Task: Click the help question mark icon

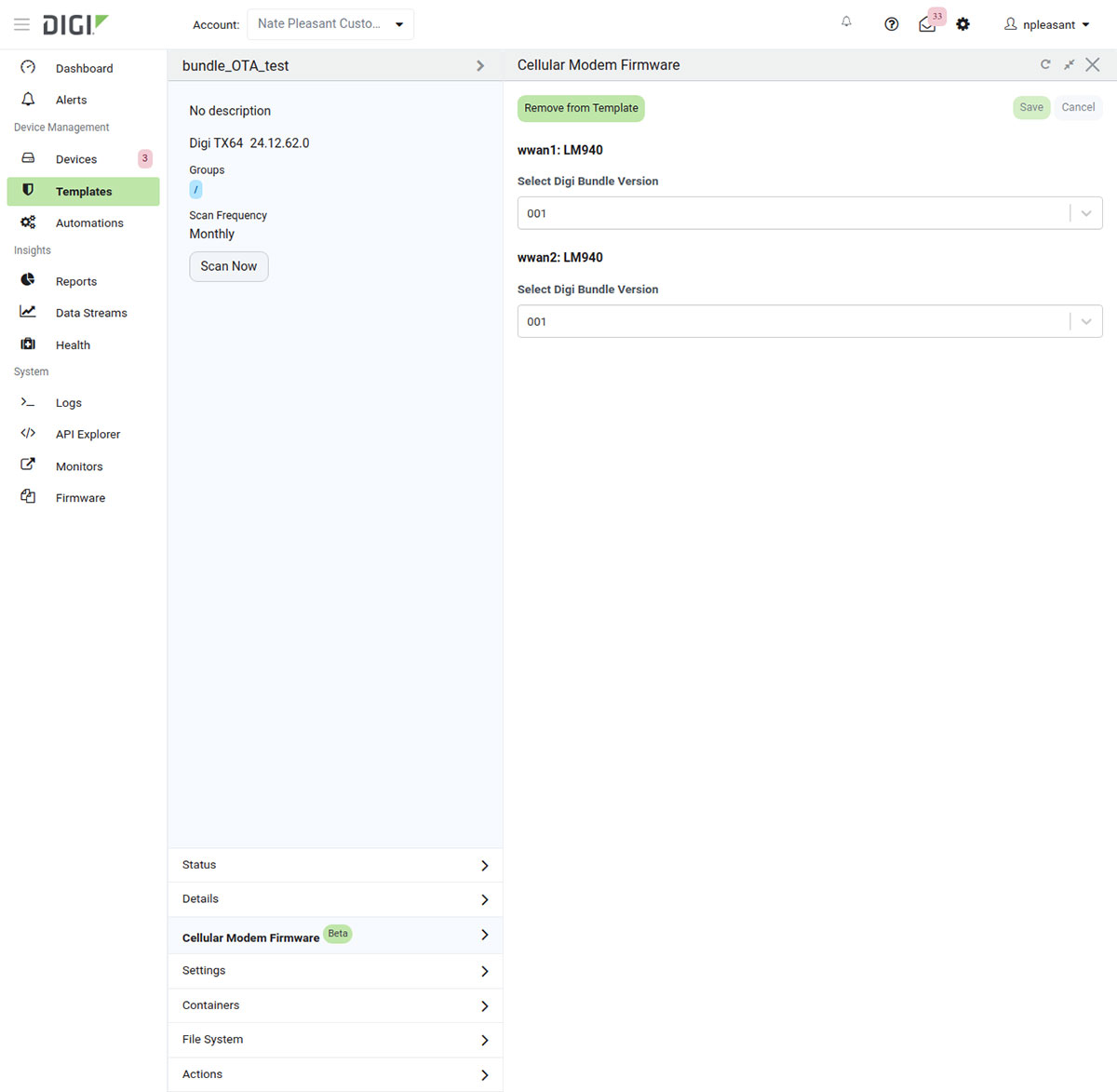Action: coord(891,24)
